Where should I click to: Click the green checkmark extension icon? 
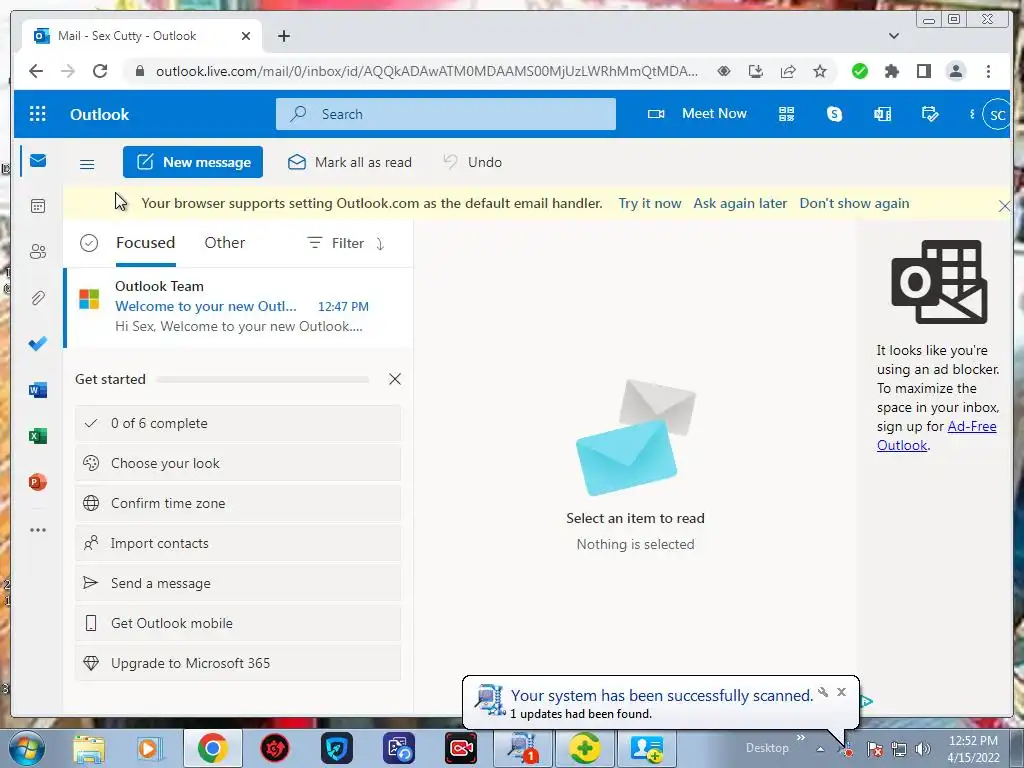coord(859,71)
